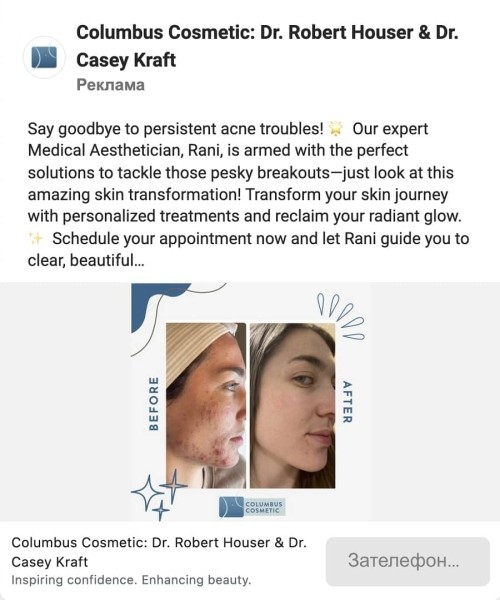Screen dimensions: 500x600
Task: Click the Зателефон… call button
Action: tap(408, 561)
